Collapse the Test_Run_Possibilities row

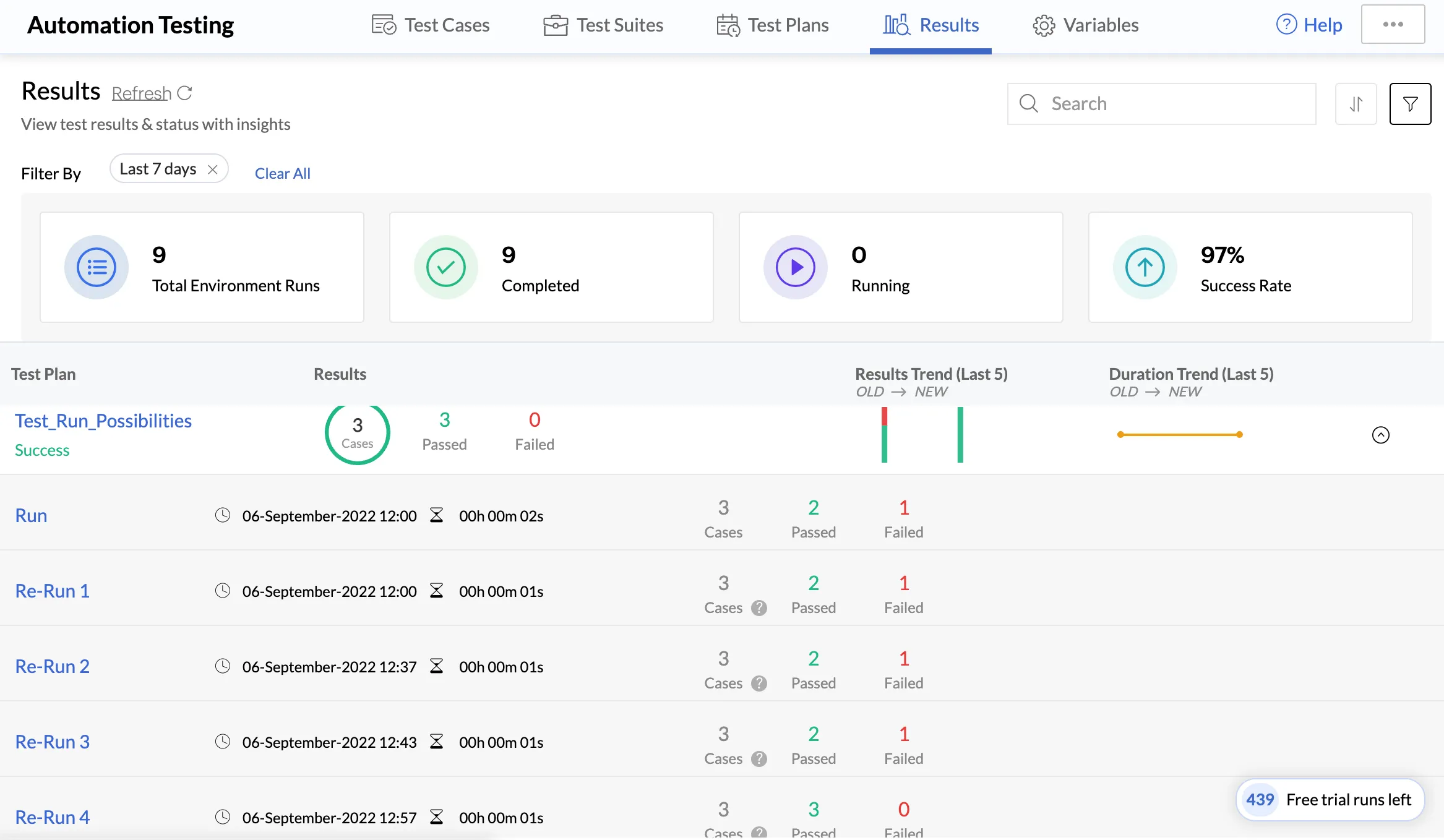click(1381, 435)
